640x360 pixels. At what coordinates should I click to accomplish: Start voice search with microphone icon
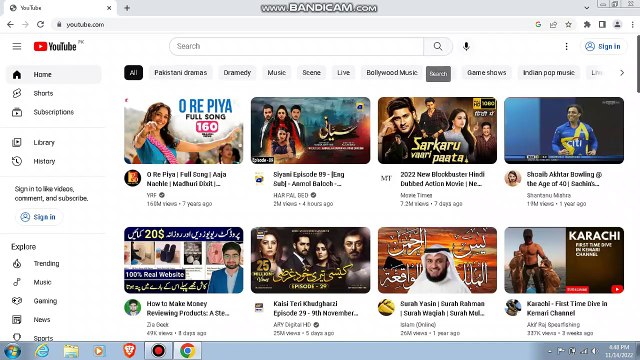(466, 47)
